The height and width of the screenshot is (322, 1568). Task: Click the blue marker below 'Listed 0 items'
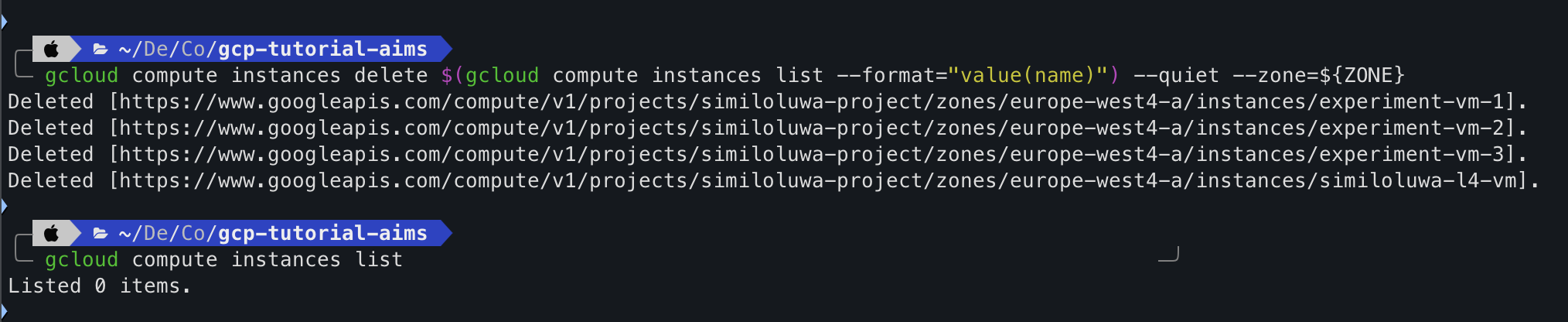coord(4,312)
